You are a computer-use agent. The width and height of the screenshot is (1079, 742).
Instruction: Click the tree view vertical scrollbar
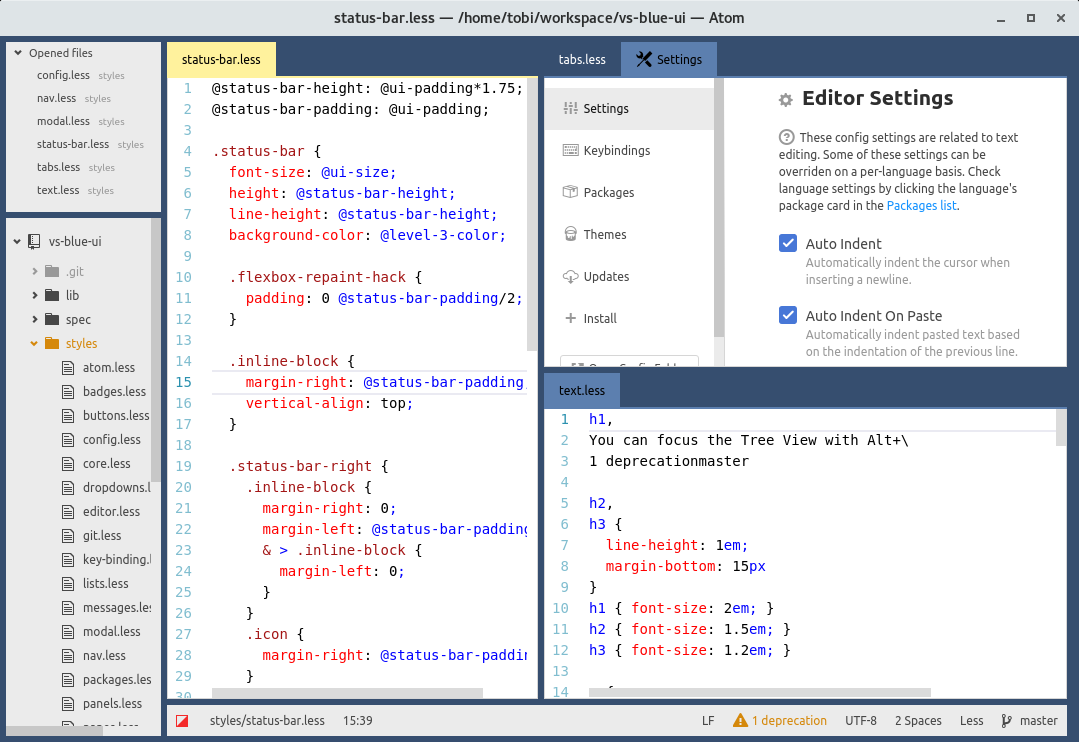tap(156, 350)
